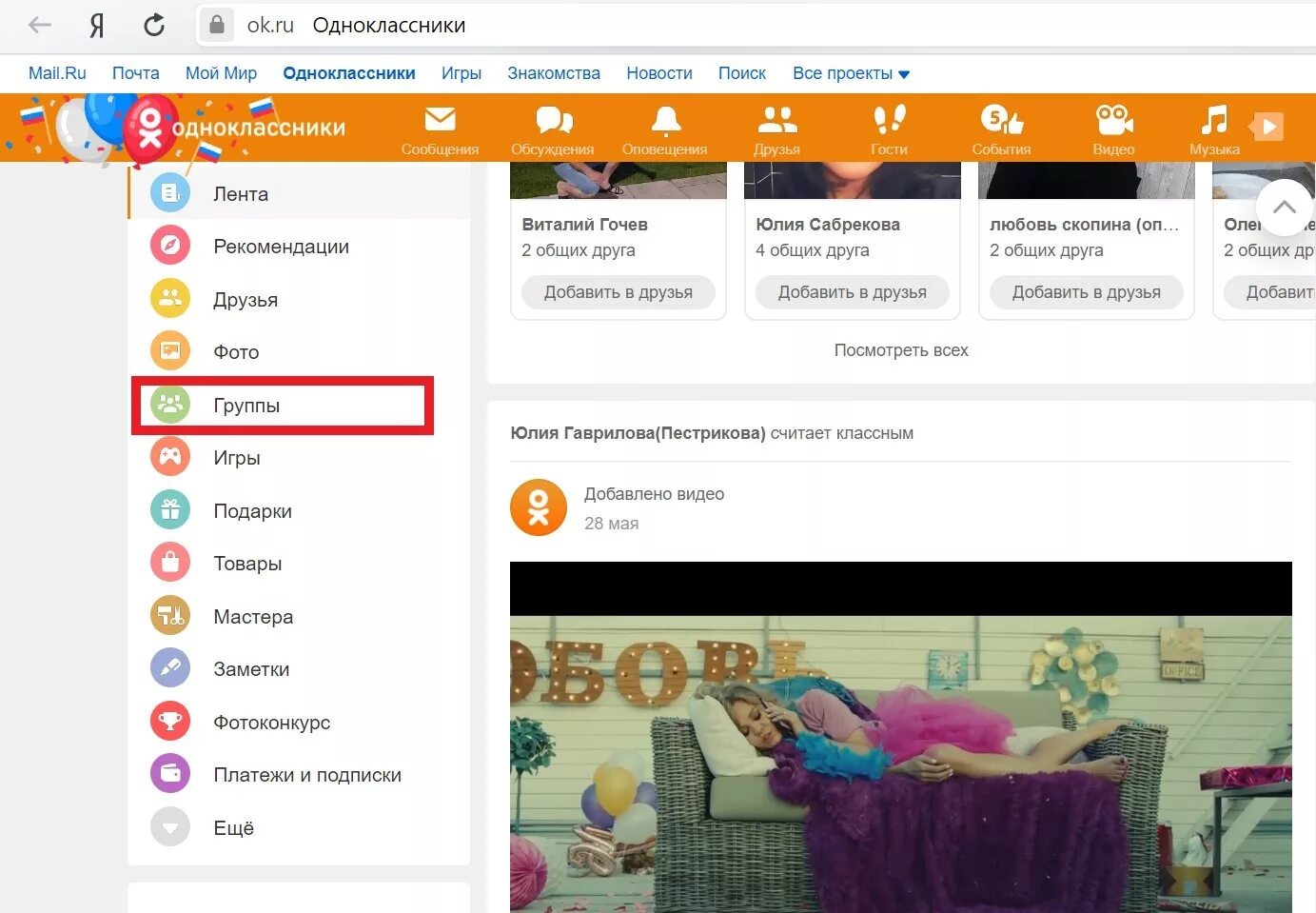Click the Платежи и подписки wallet icon
The height and width of the screenshot is (913, 1316).
pos(170,774)
